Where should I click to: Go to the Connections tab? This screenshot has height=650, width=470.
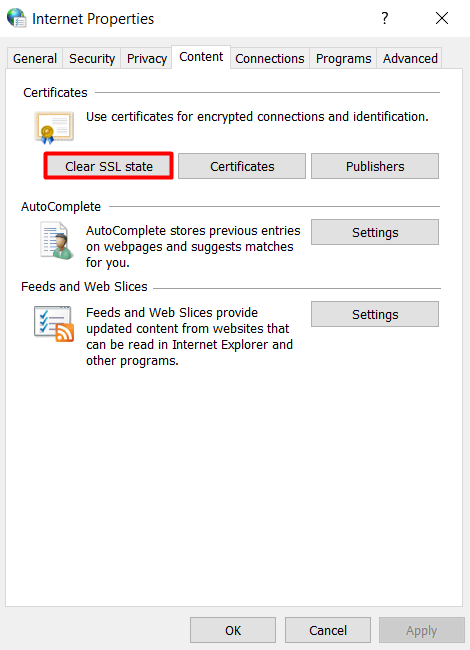(x=270, y=58)
